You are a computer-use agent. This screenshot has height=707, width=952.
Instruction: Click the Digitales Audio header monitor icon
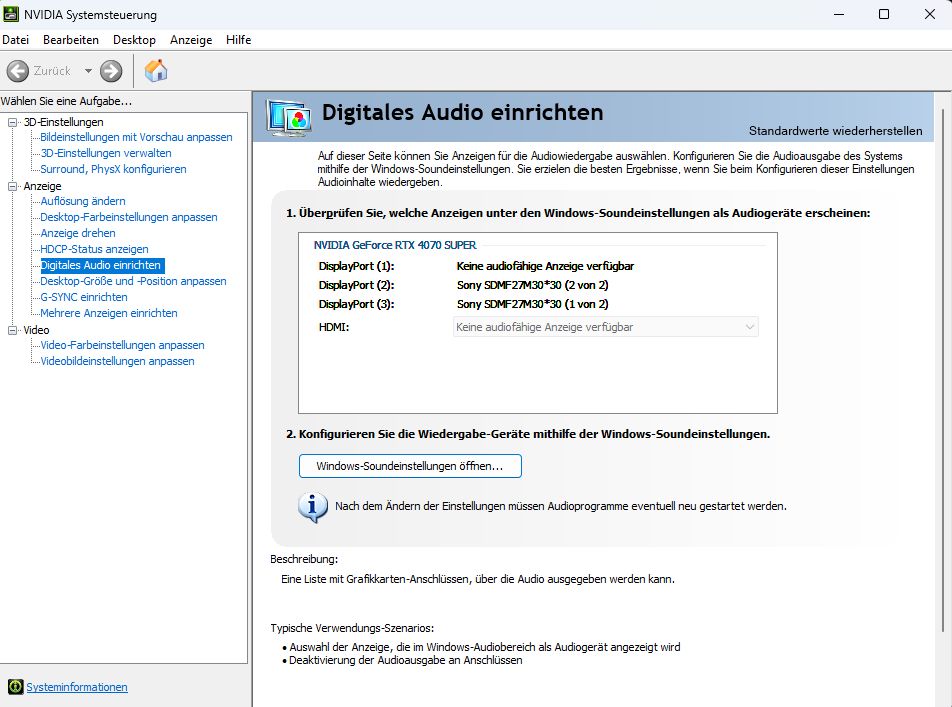[x=288, y=117]
